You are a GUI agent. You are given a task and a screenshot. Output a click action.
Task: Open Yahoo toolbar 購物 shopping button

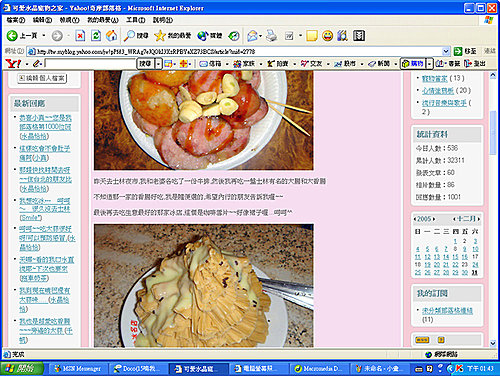point(413,63)
